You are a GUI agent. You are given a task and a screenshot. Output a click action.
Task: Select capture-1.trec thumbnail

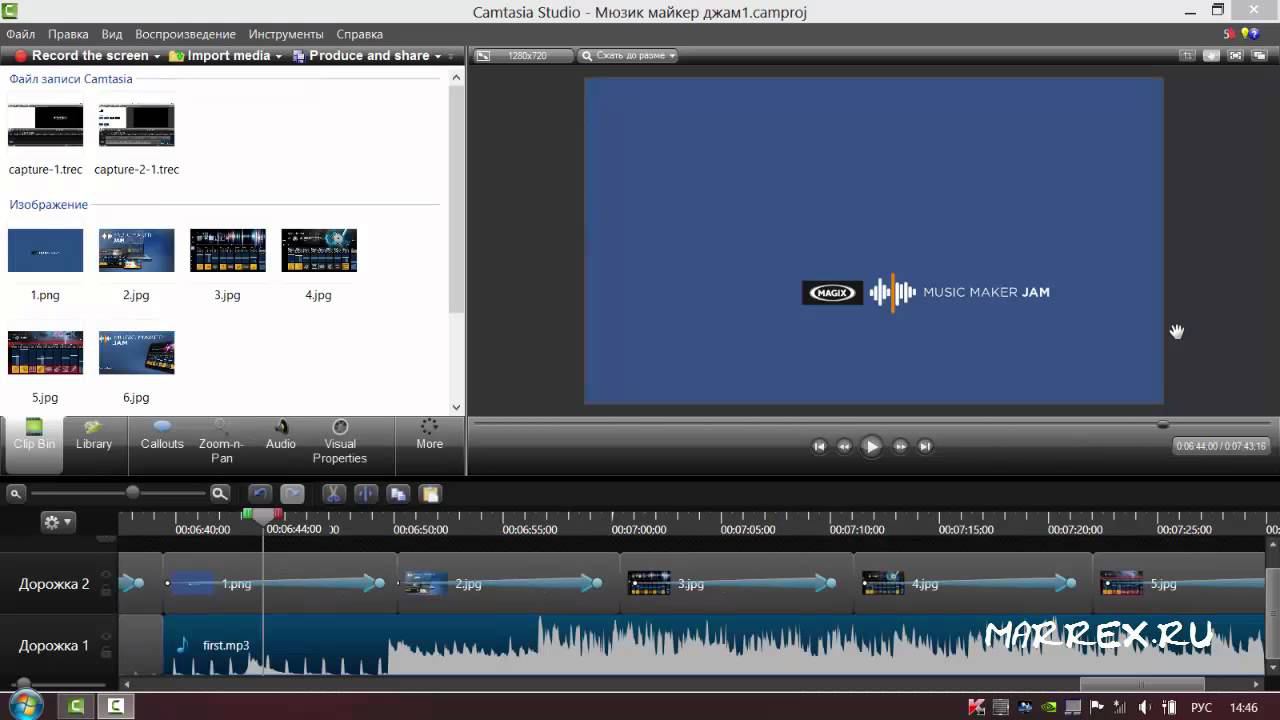pos(45,125)
